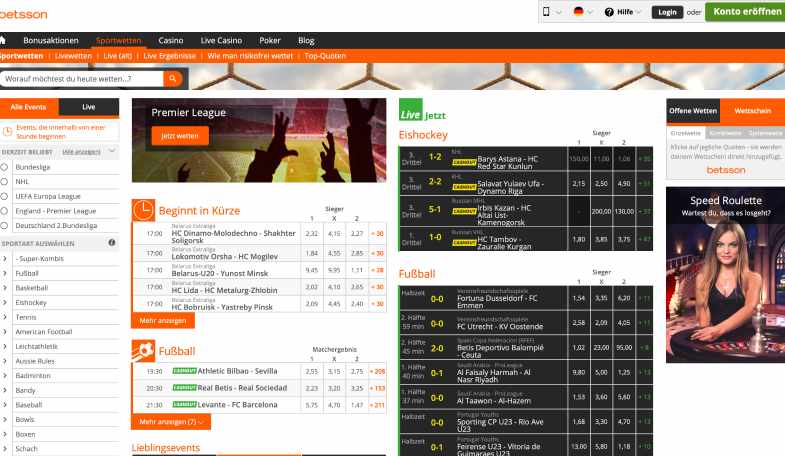Click the Speed Roulette promo image
The width and height of the screenshot is (785, 456).
coord(725,275)
